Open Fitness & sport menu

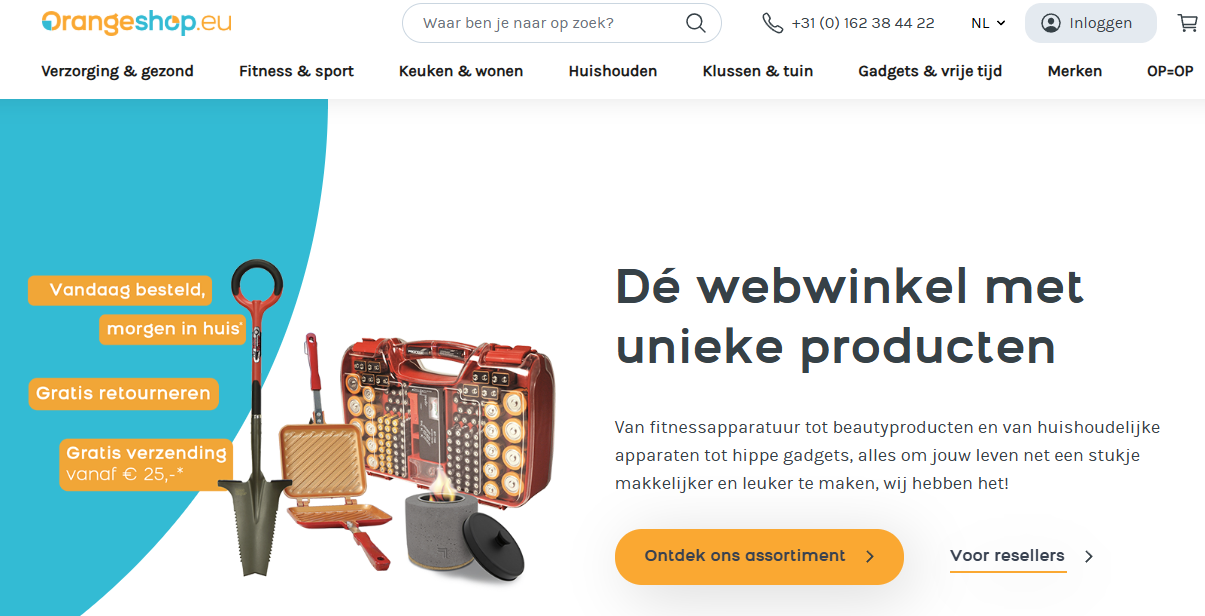point(296,71)
